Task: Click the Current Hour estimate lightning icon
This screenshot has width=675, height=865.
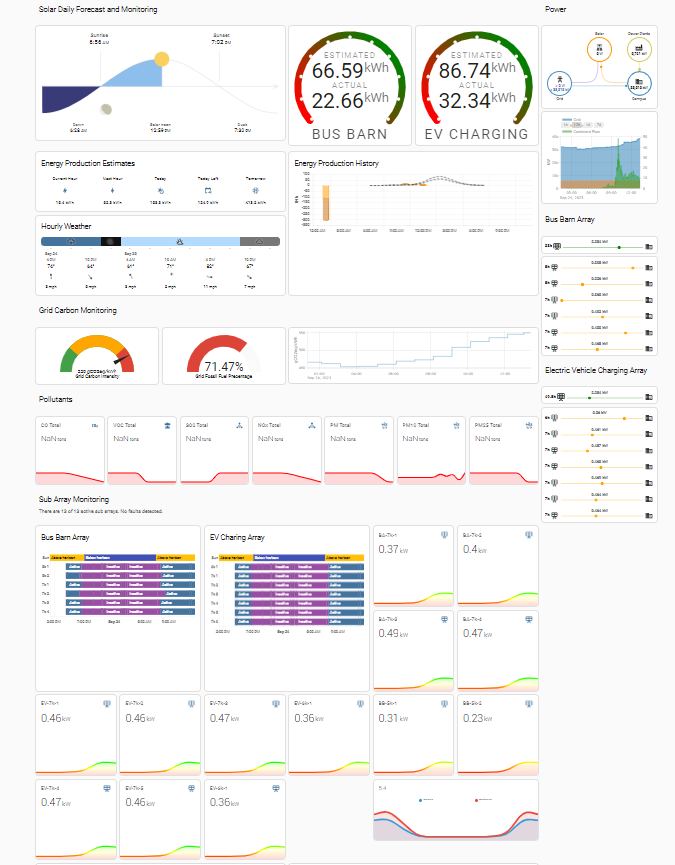Action: pos(65,190)
